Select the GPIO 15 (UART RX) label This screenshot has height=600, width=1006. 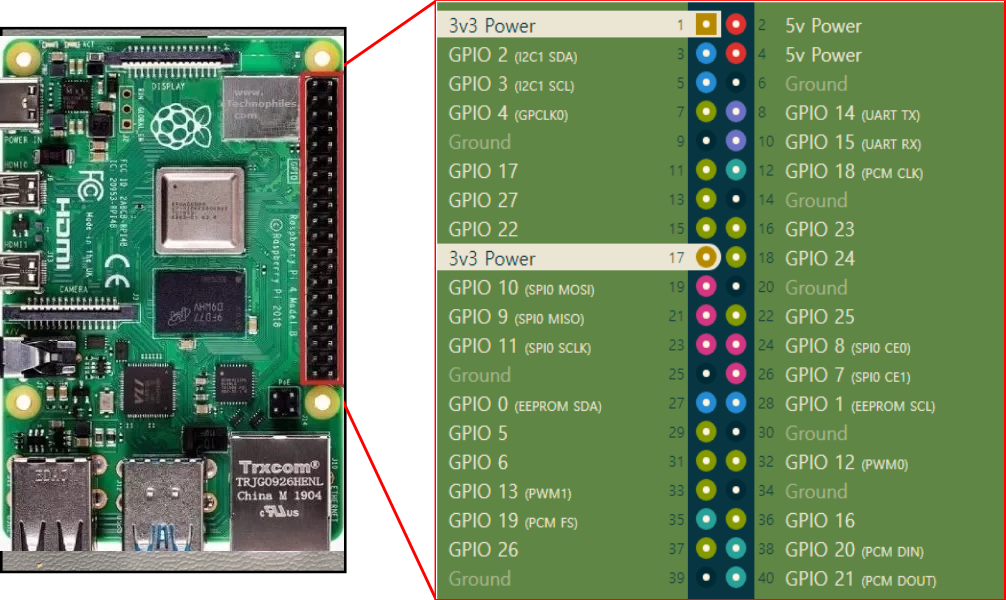click(853, 142)
